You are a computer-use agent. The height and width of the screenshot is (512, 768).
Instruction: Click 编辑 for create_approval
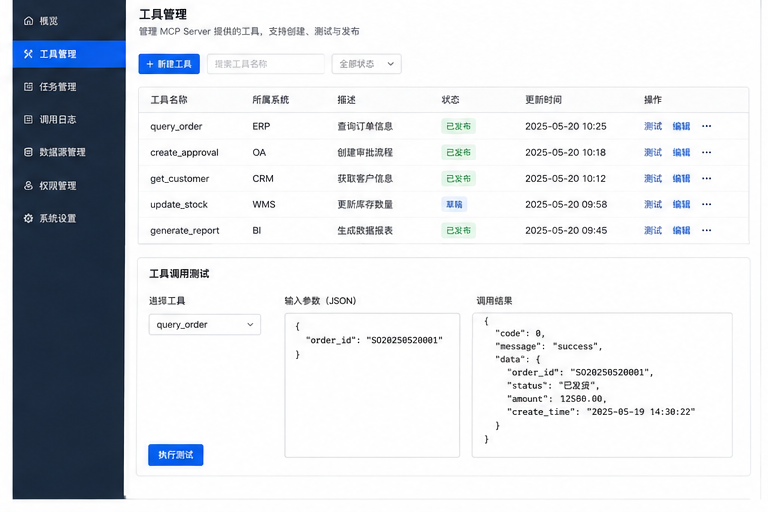tap(681, 152)
